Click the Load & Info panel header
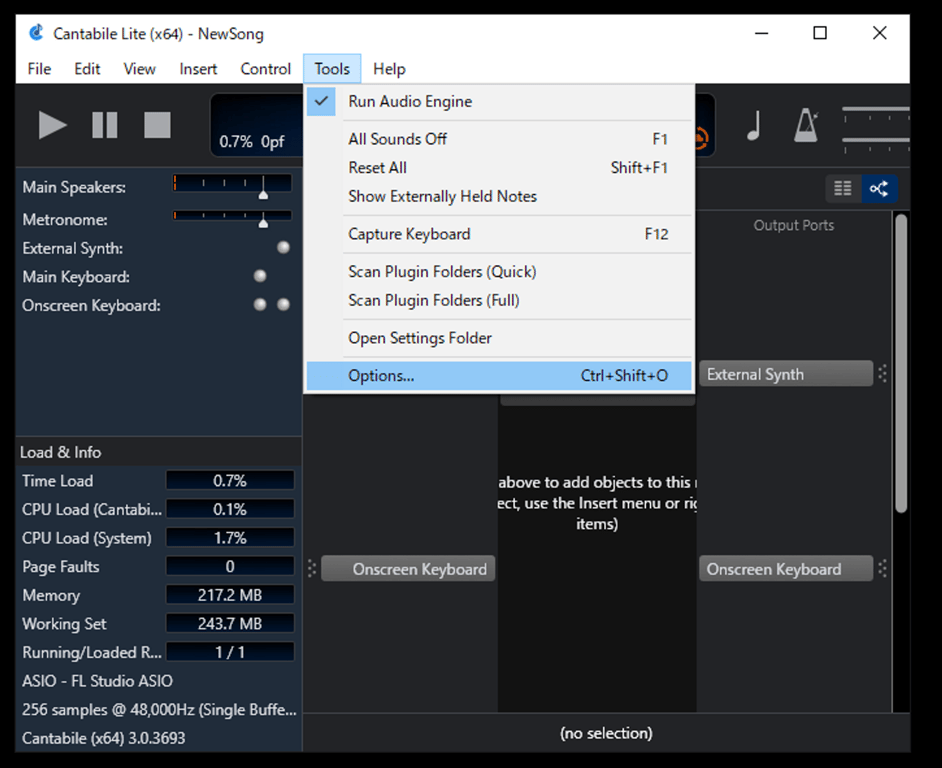The height and width of the screenshot is (768, 942). pyautogui.click(x=159, y=452)
